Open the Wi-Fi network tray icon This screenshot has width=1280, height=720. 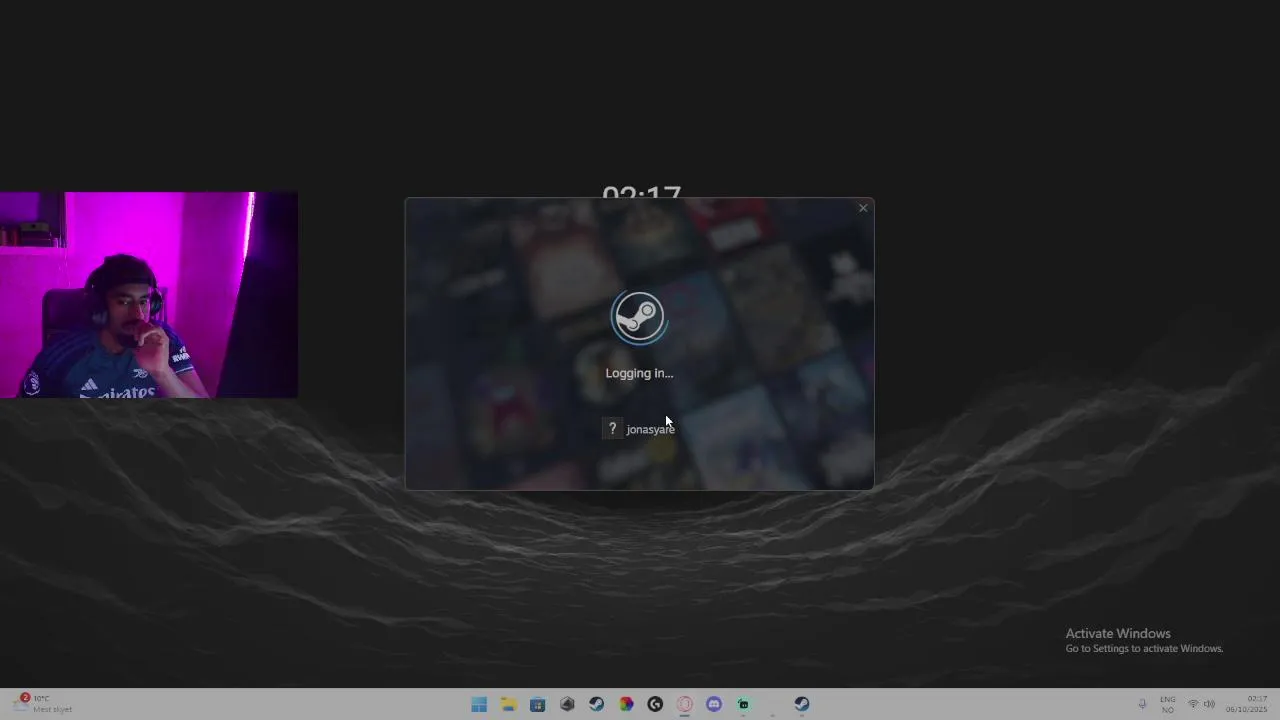(x=1193, y=704)
